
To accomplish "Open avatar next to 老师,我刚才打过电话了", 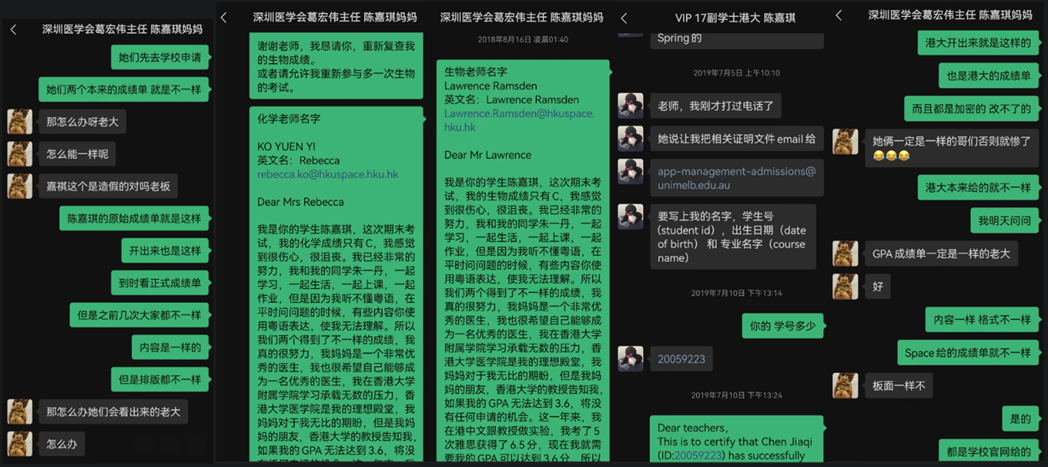I will (630, 105).
